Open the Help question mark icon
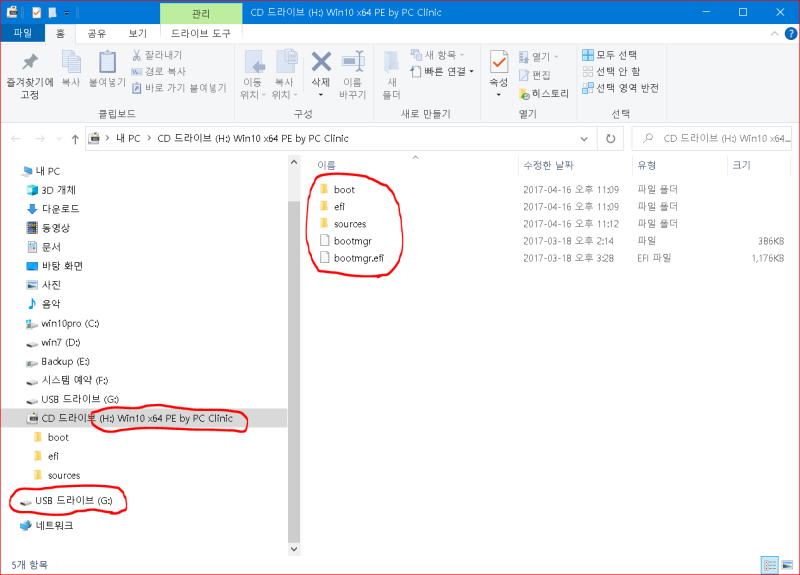 (x=790, y=34)
